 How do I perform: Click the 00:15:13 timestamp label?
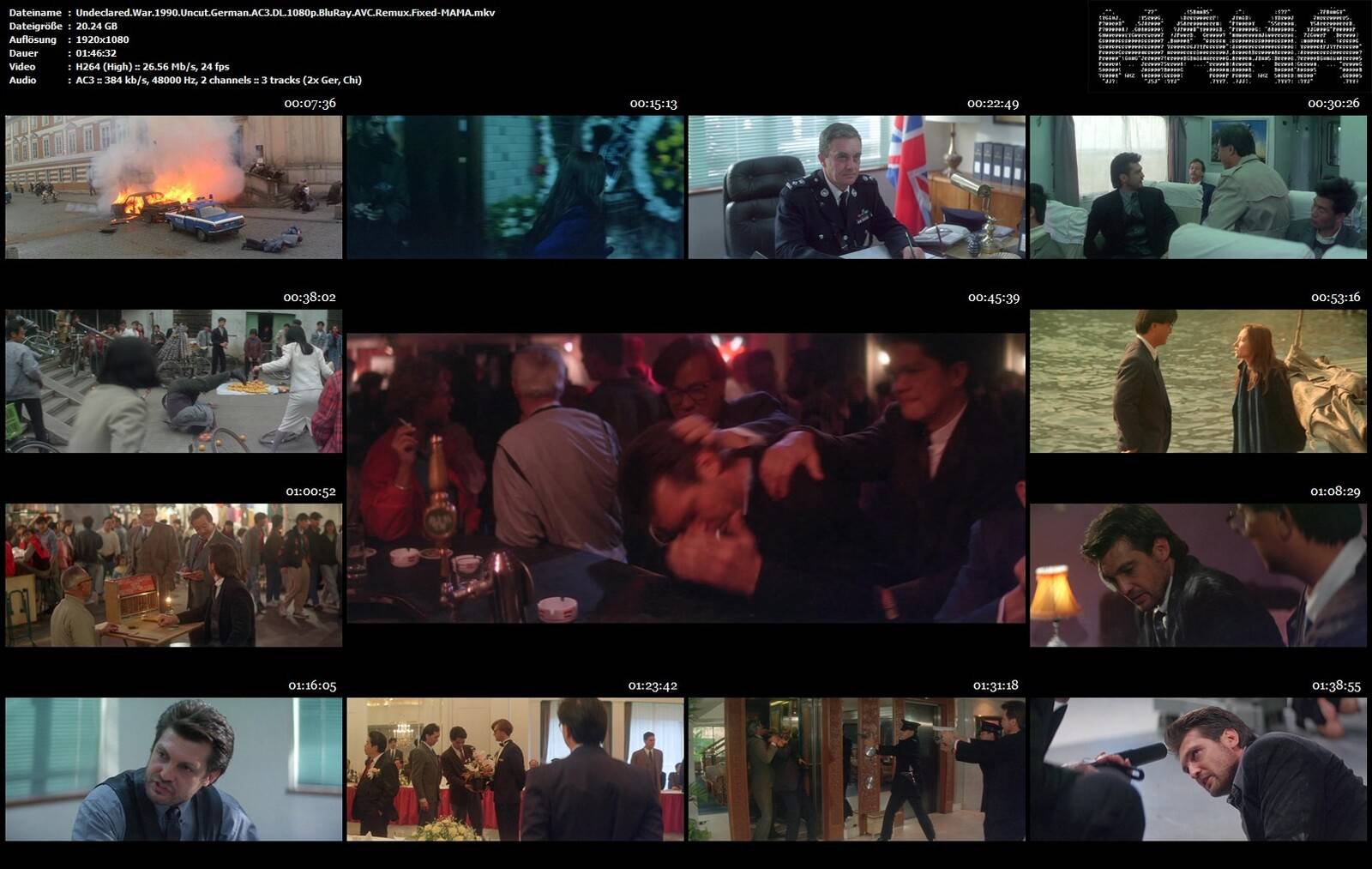point(653,104)
